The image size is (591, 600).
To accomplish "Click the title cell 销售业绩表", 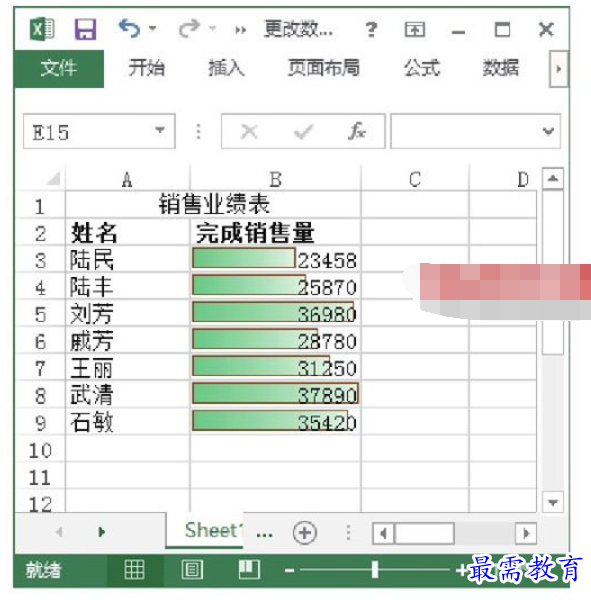I will click(x=214, y=204).
